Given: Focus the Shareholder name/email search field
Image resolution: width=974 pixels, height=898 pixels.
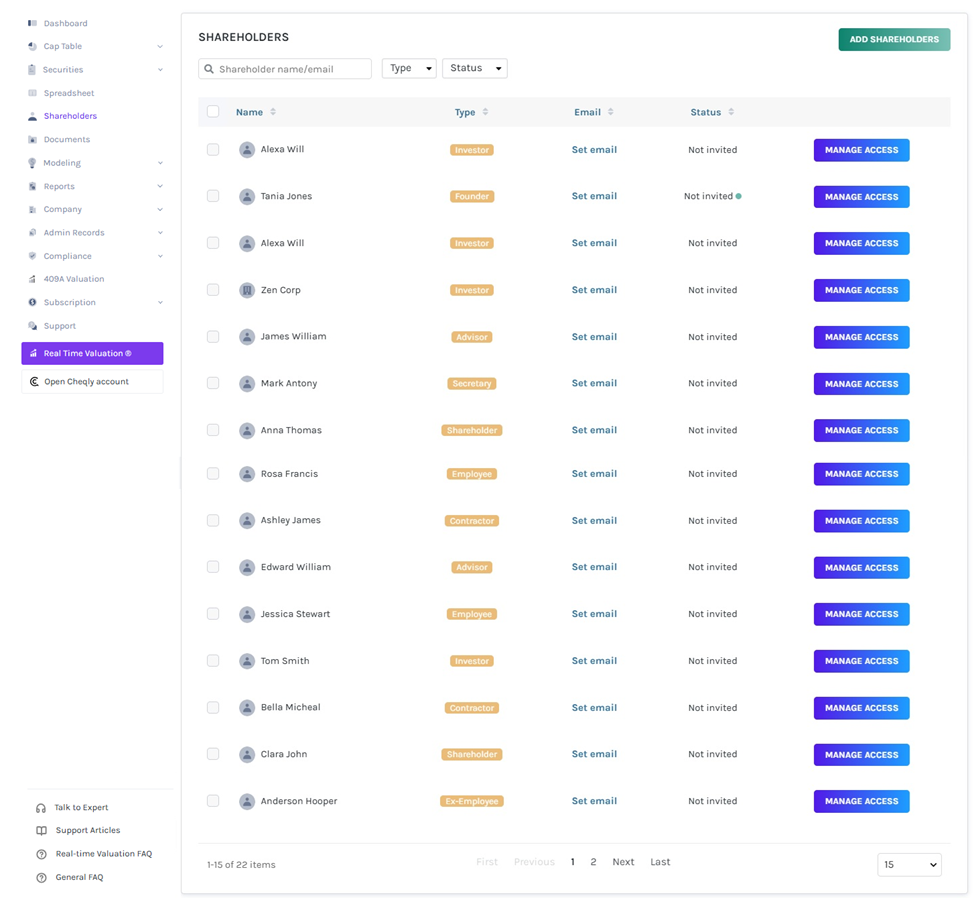Looking at the screenshot, I should (285, 69).
